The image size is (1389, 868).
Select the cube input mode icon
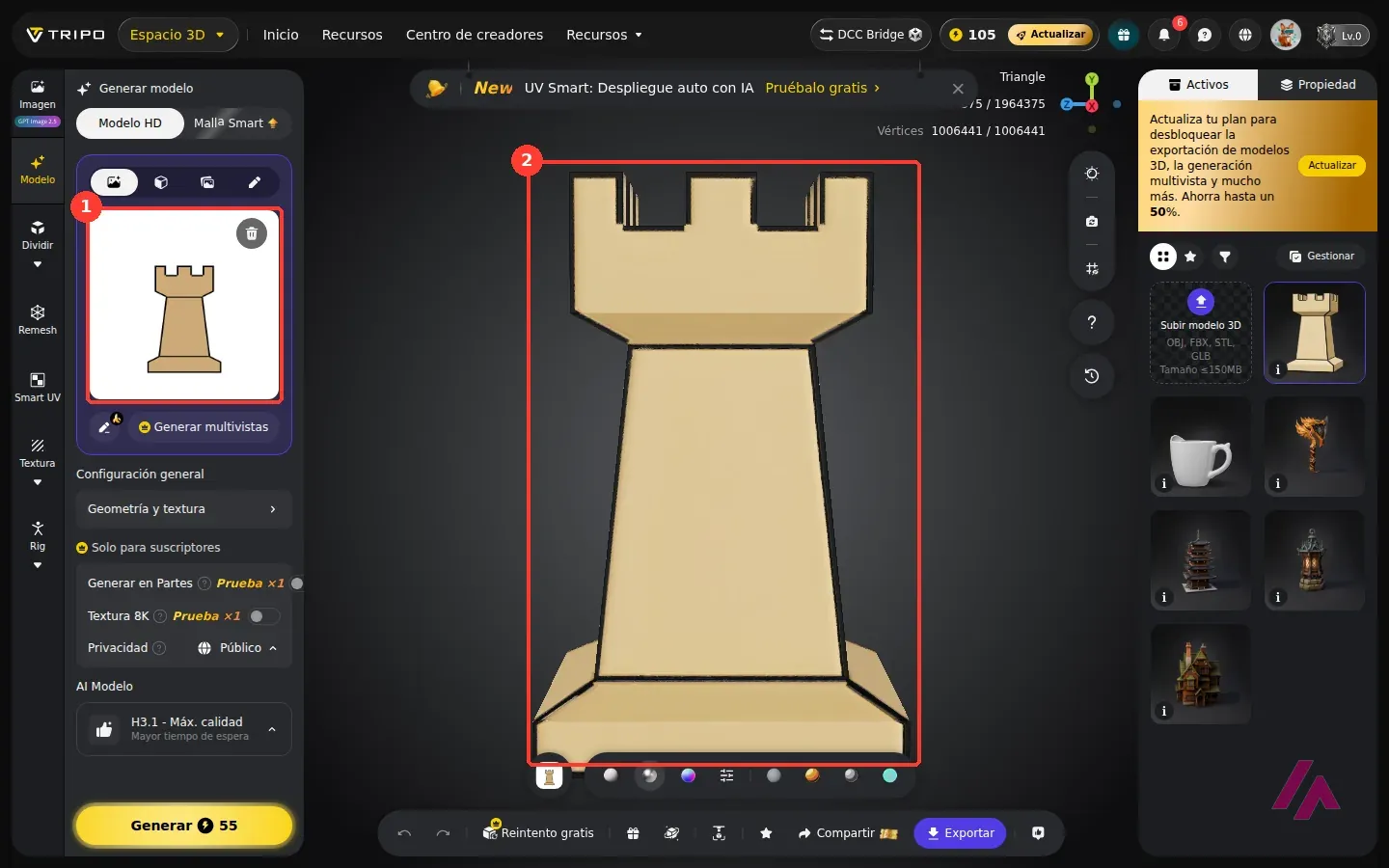[x=161, y=182]
